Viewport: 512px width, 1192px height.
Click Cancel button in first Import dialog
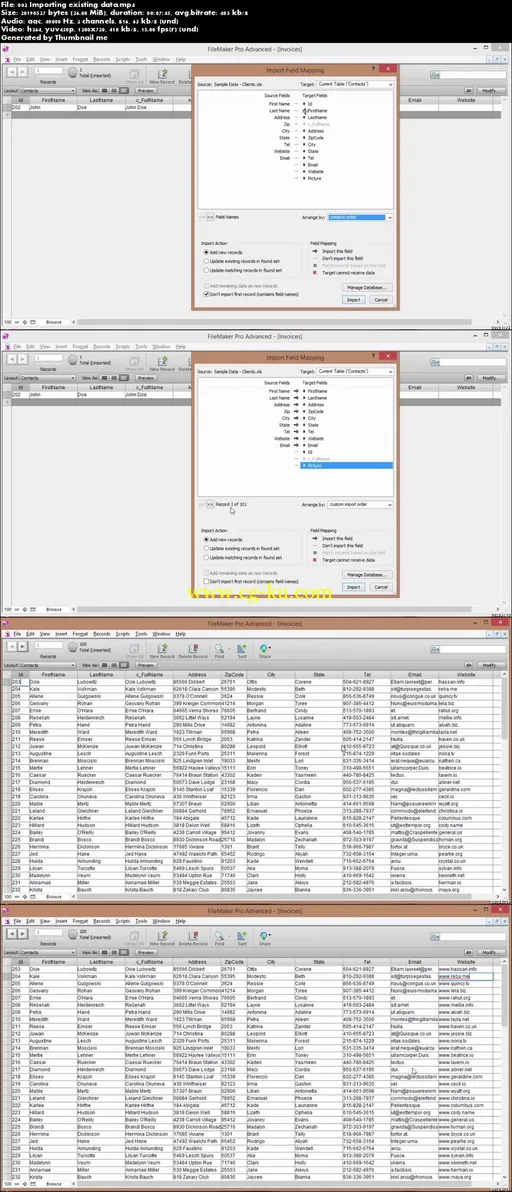[381, 300]
